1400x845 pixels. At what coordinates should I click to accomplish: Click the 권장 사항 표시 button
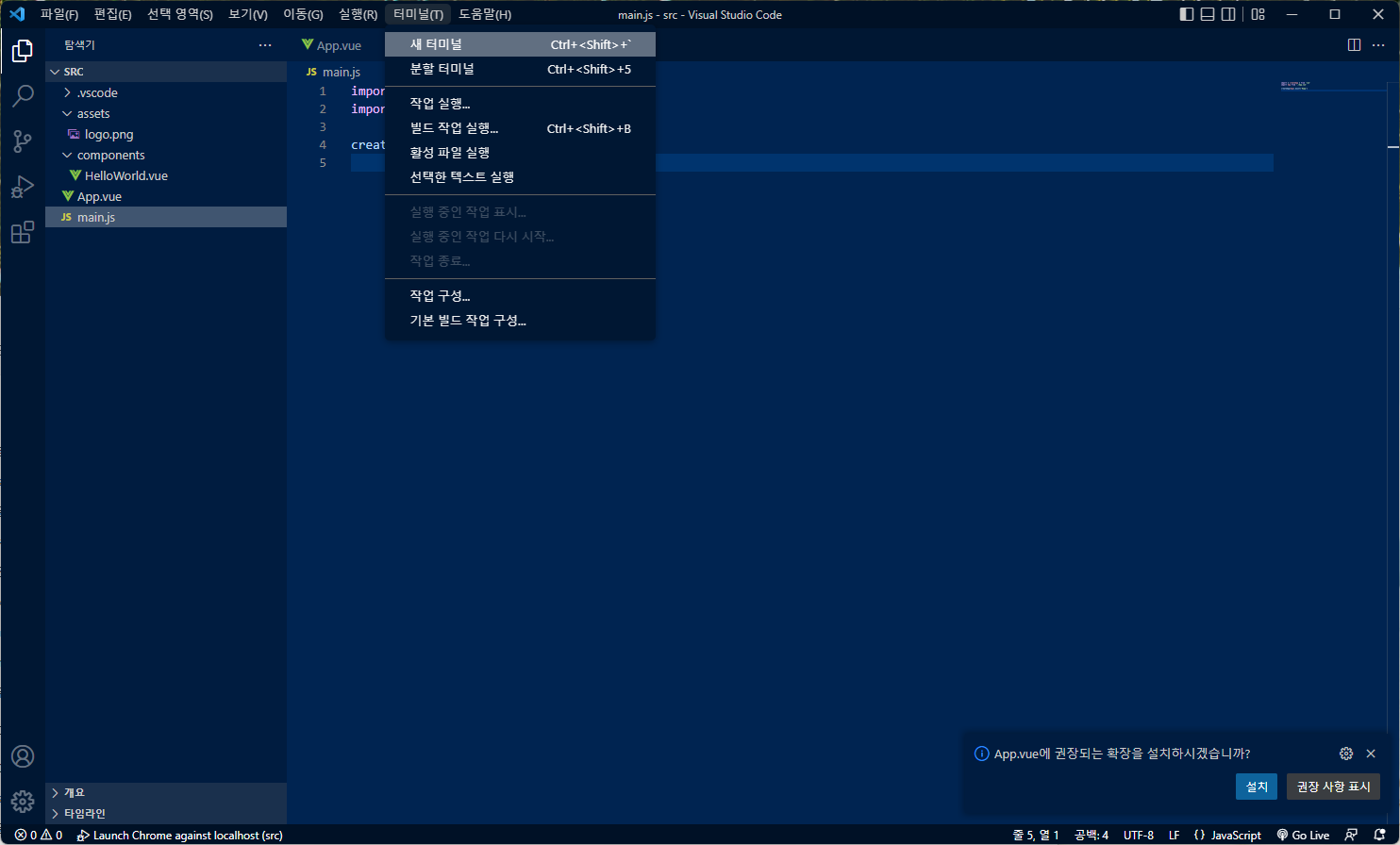pos(1333,787)
